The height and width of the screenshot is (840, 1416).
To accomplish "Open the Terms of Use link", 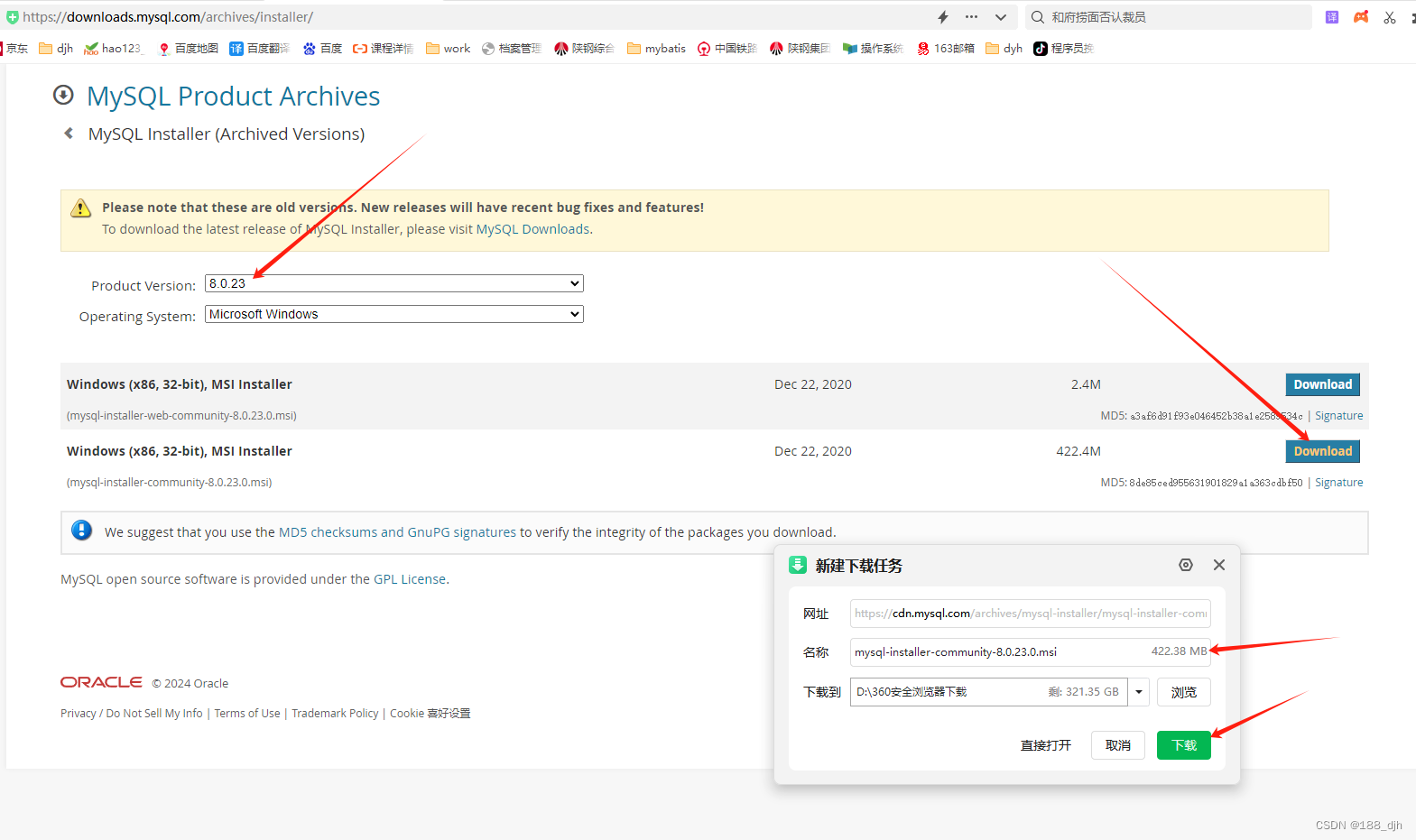I will 247,714.
